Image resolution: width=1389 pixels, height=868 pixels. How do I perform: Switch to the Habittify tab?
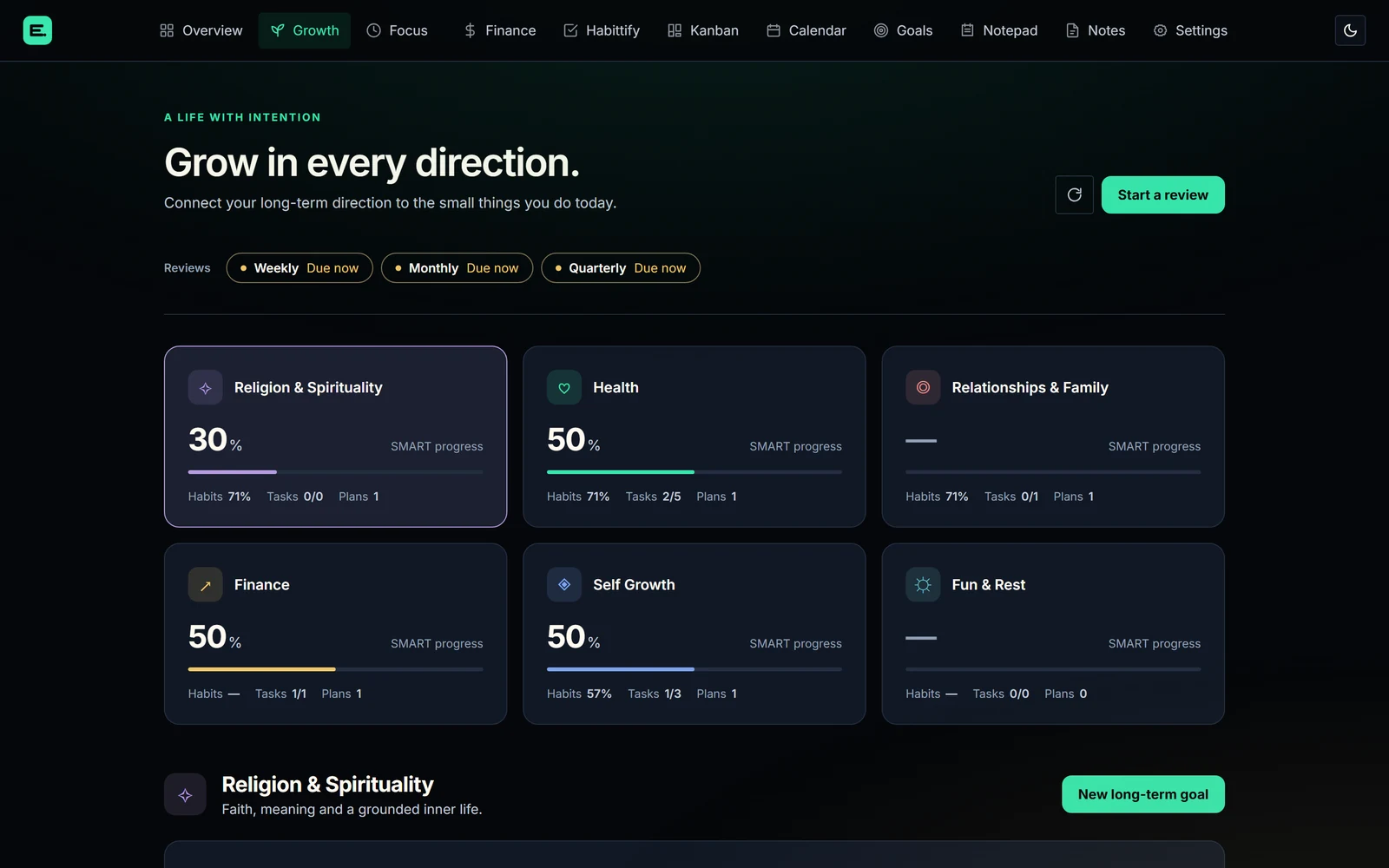coord(602,30)
